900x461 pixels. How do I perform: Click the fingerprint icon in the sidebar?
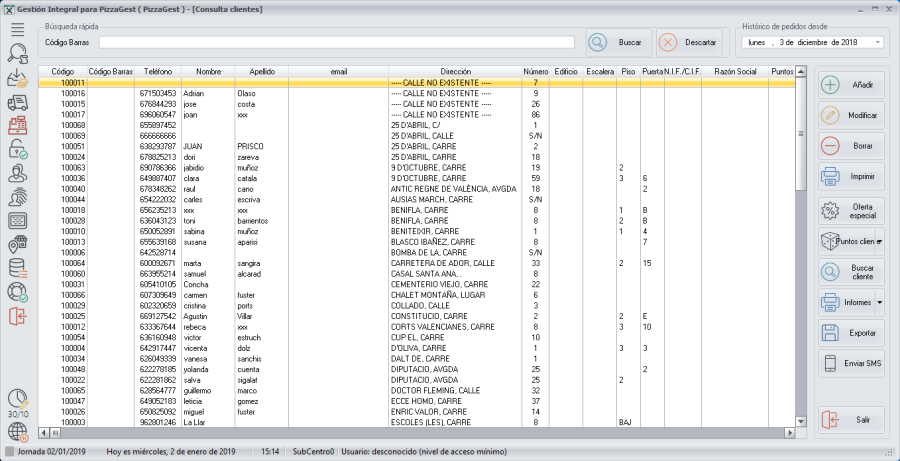pos(17,197)
